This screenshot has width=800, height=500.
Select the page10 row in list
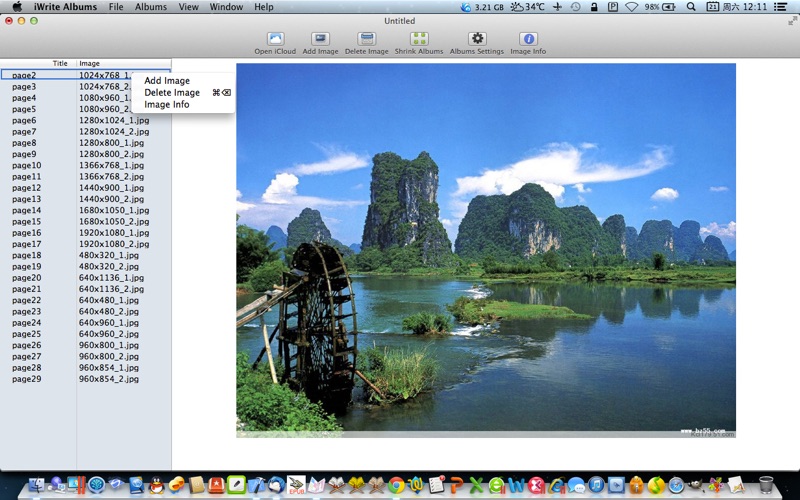[x=86, y=165]
